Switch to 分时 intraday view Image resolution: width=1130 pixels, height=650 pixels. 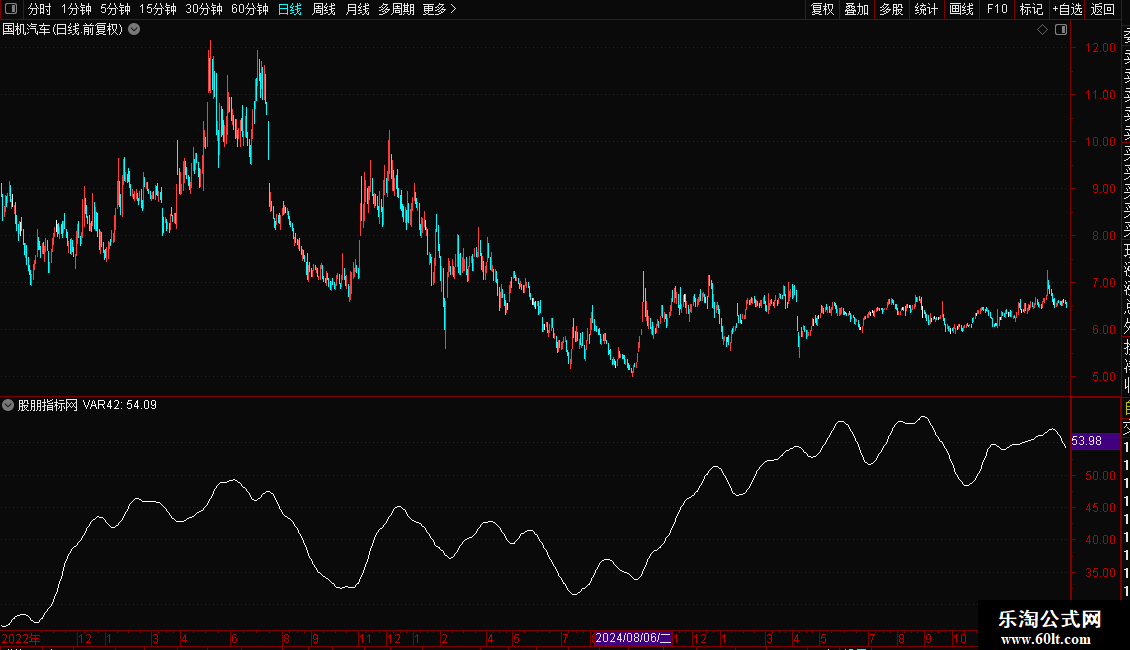40,9
